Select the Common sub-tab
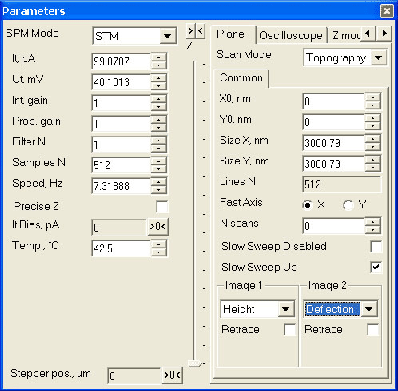 (x=241, y=78)
